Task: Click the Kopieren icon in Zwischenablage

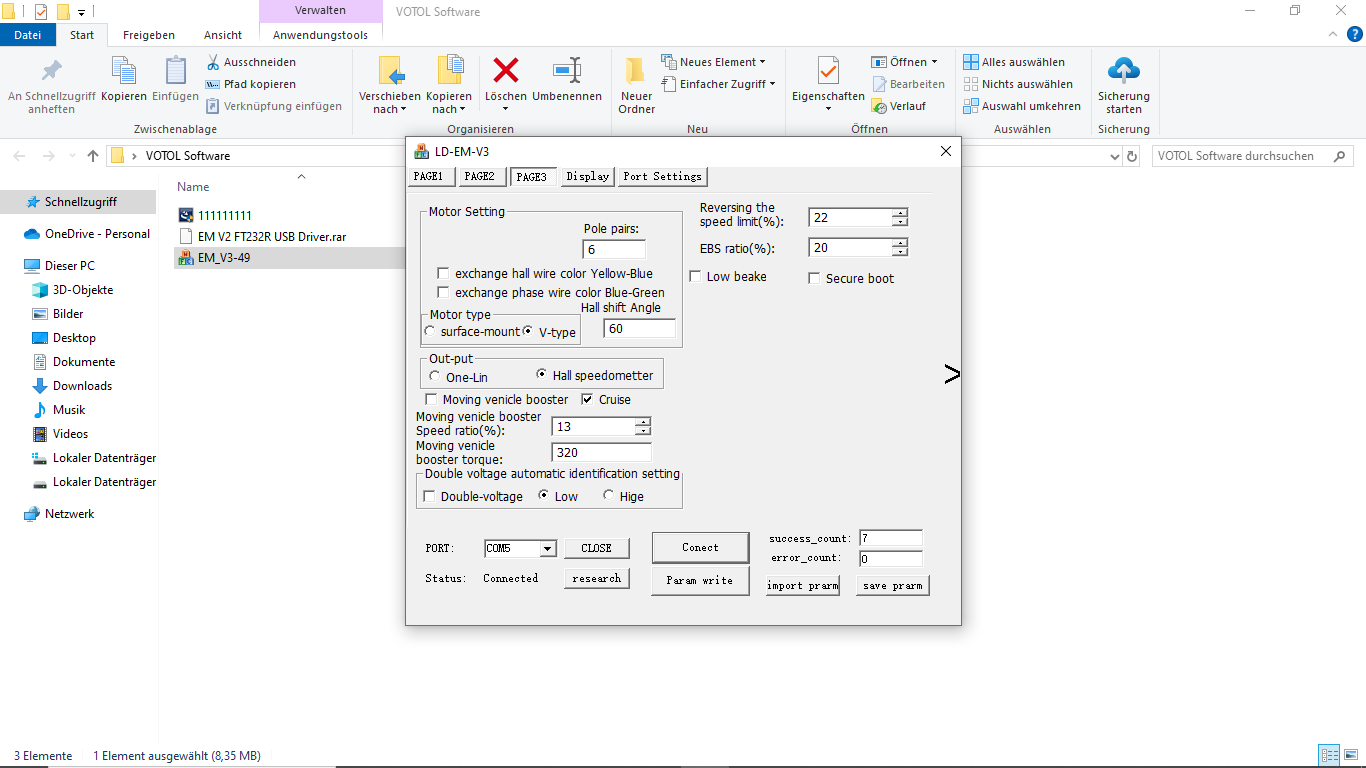Action: pos(124,71)
